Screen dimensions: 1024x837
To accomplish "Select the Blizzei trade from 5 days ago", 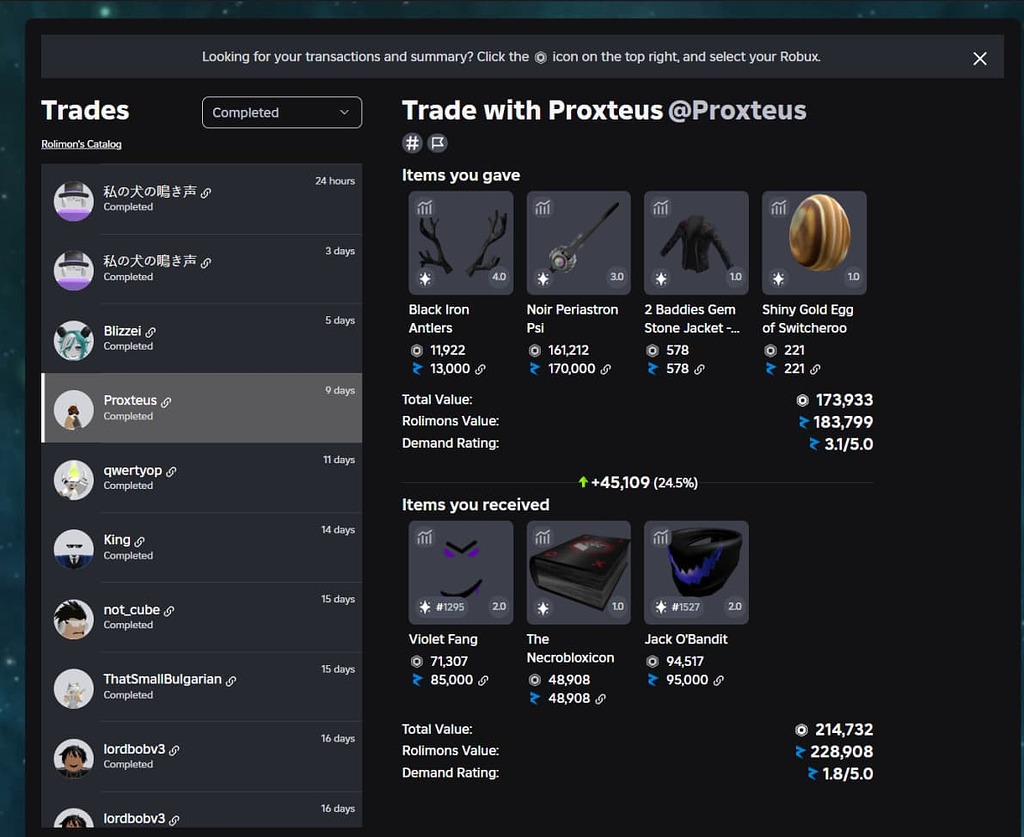I will (x=202, y=339).
